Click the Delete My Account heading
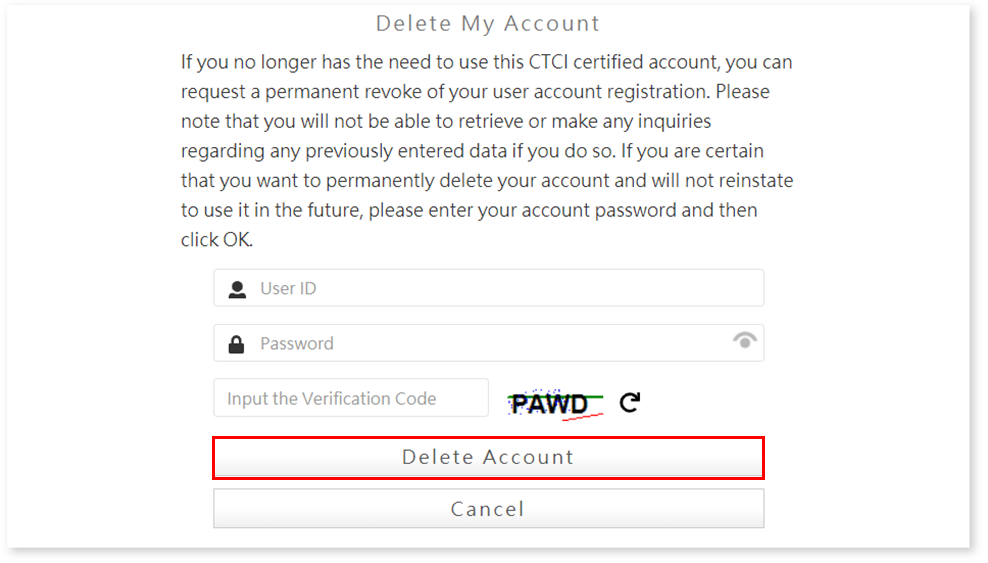This screenshot has width=988, height=563. point(488,23)
